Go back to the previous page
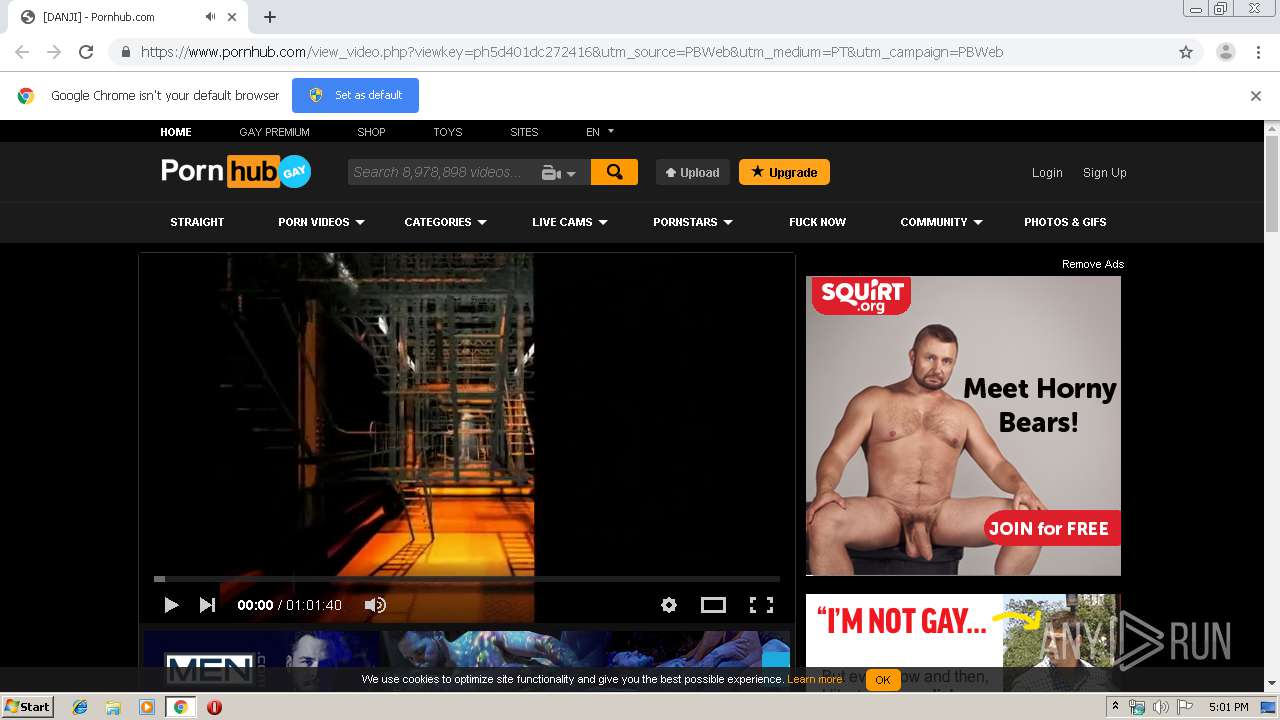Screen dimensions: 1280x720 coord(22,52)
